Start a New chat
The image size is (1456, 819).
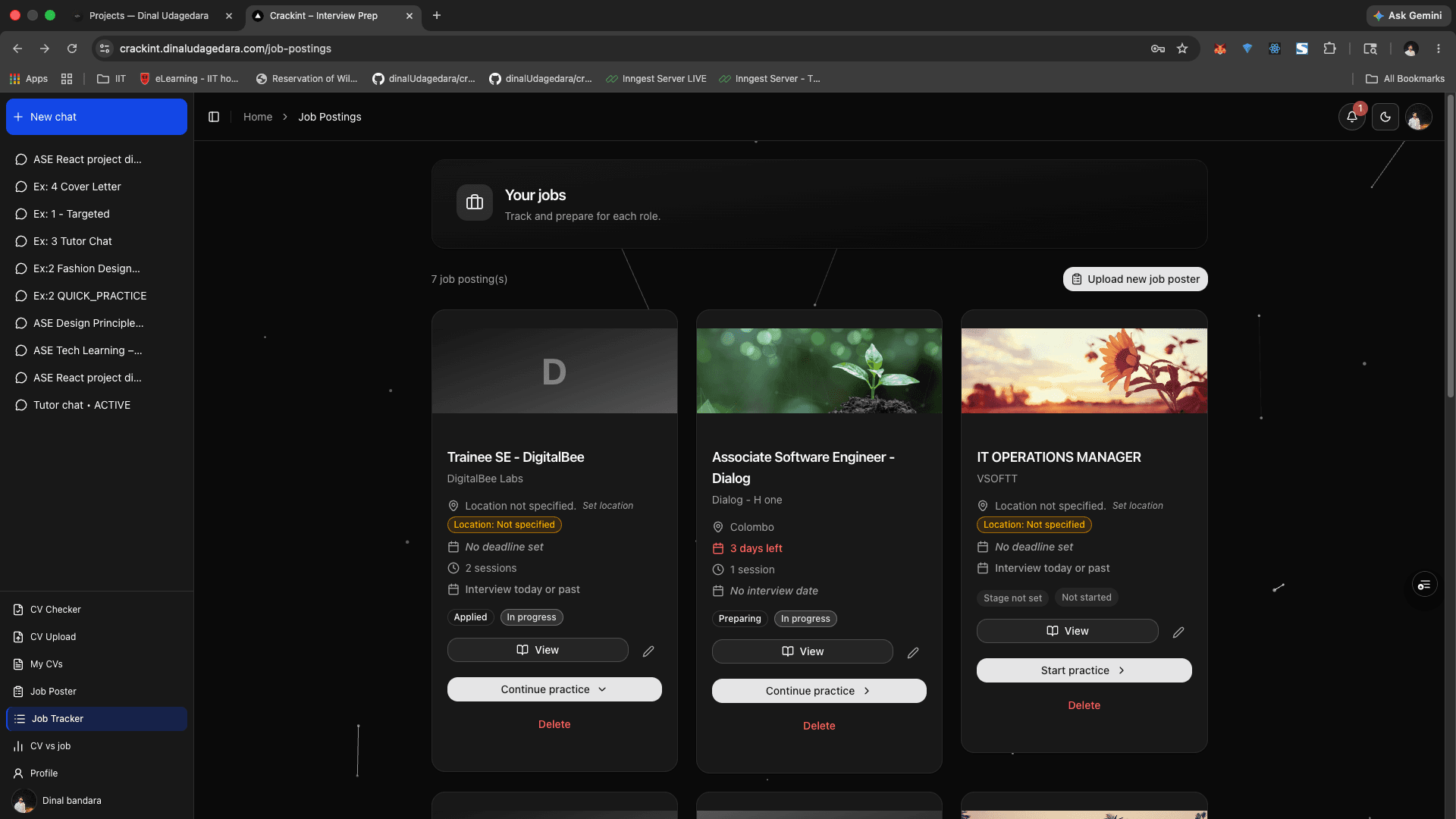point(96,117)
